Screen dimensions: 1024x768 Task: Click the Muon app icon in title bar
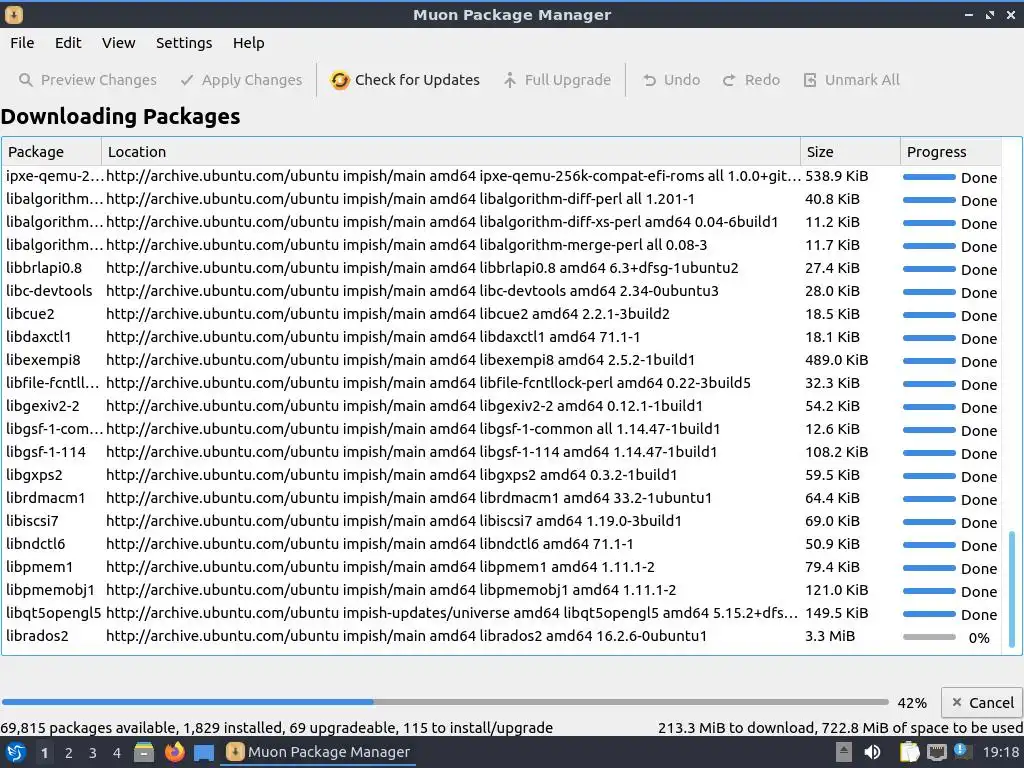tap(14, 14)
